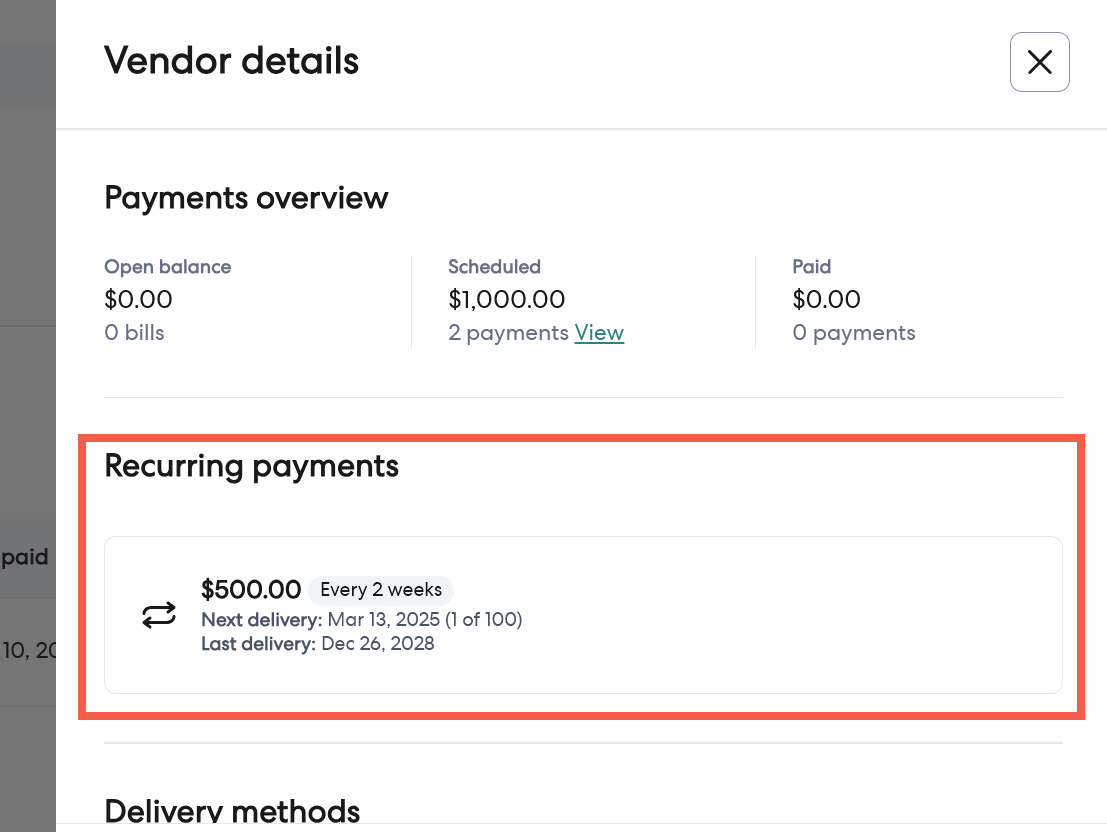
Task: Click the Open balance label
Action: click(x=167, y=267)
